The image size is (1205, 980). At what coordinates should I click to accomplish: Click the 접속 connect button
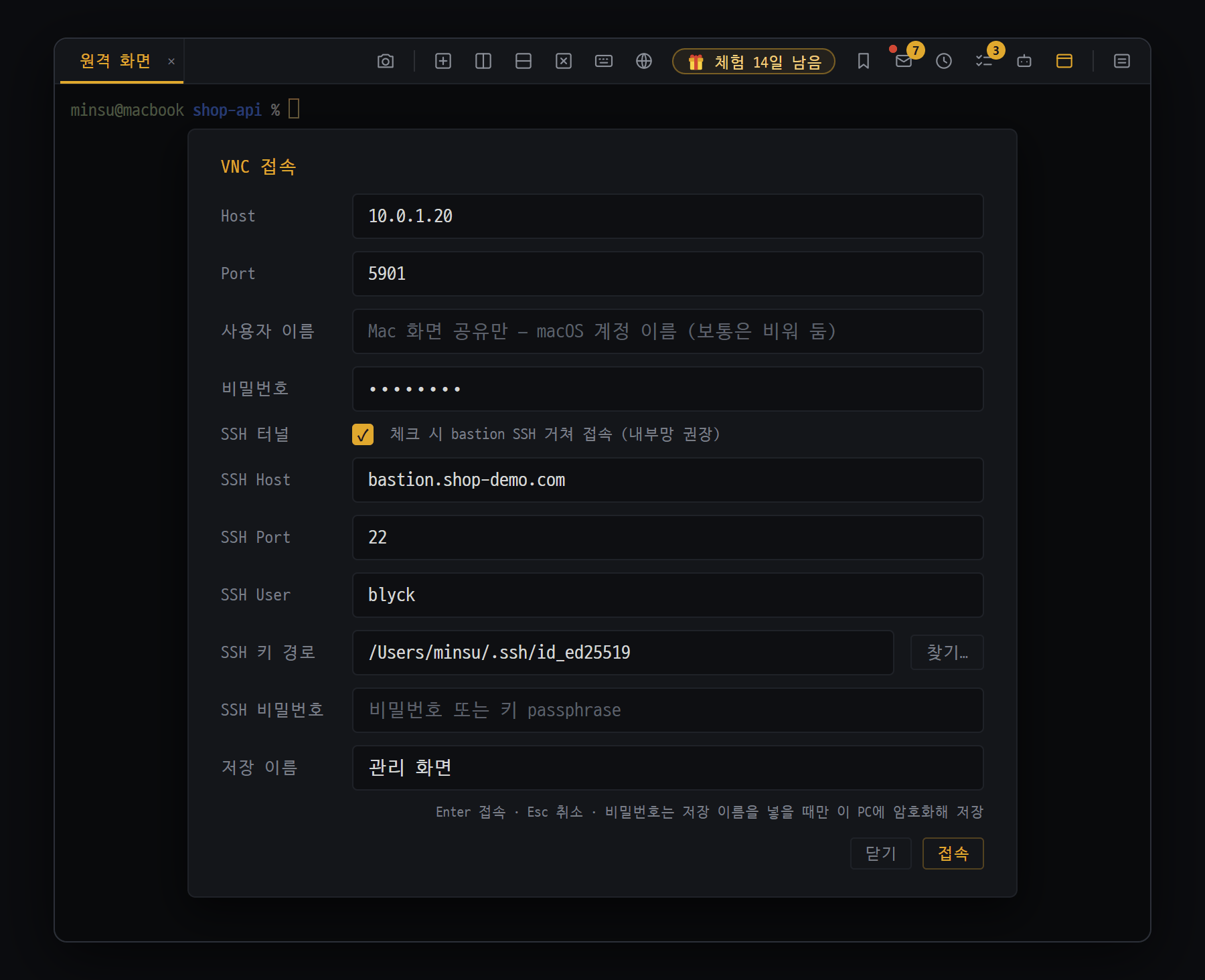pos(953,853)
